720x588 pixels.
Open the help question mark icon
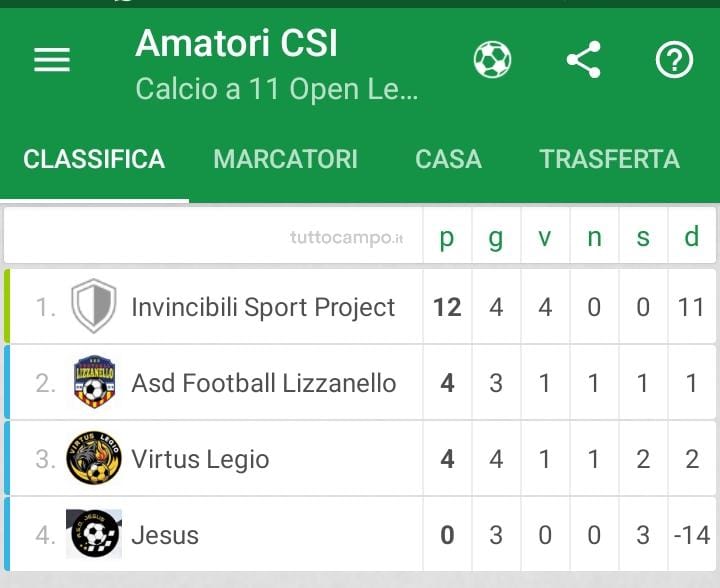[674, 60]
